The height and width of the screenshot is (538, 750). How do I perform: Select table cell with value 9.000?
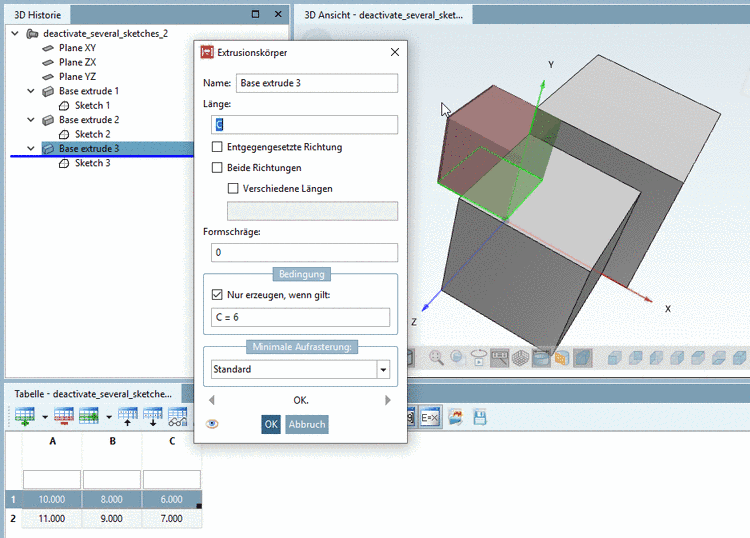[111, 518]
